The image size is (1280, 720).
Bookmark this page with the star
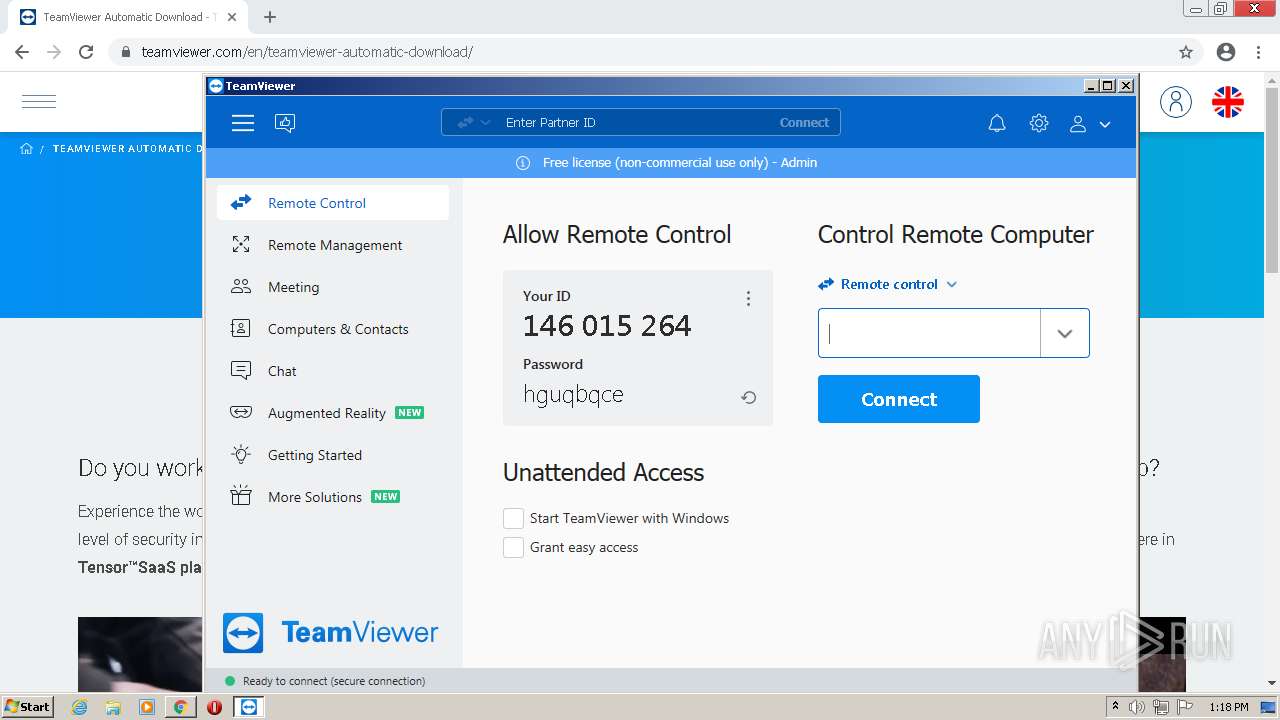point(1186,52)
